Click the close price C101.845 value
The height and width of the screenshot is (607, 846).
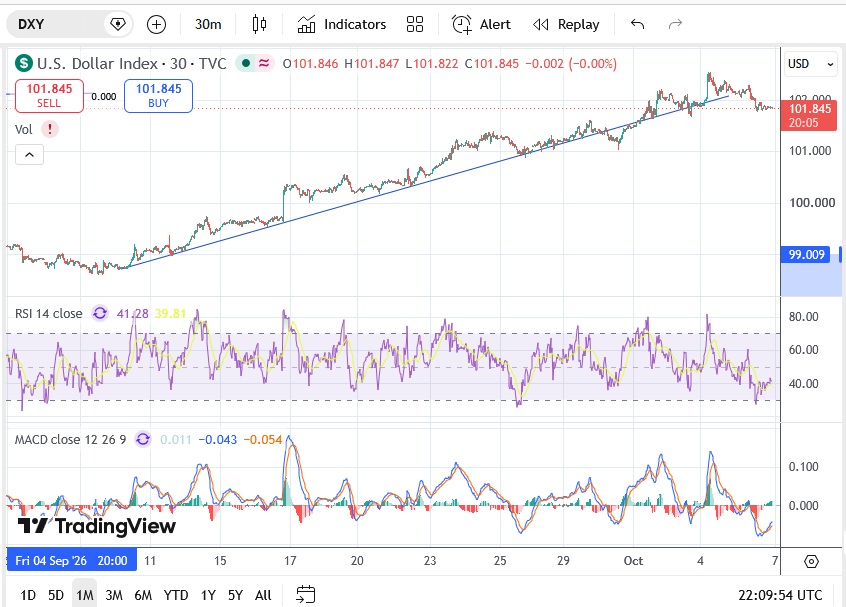coord(492,64)
